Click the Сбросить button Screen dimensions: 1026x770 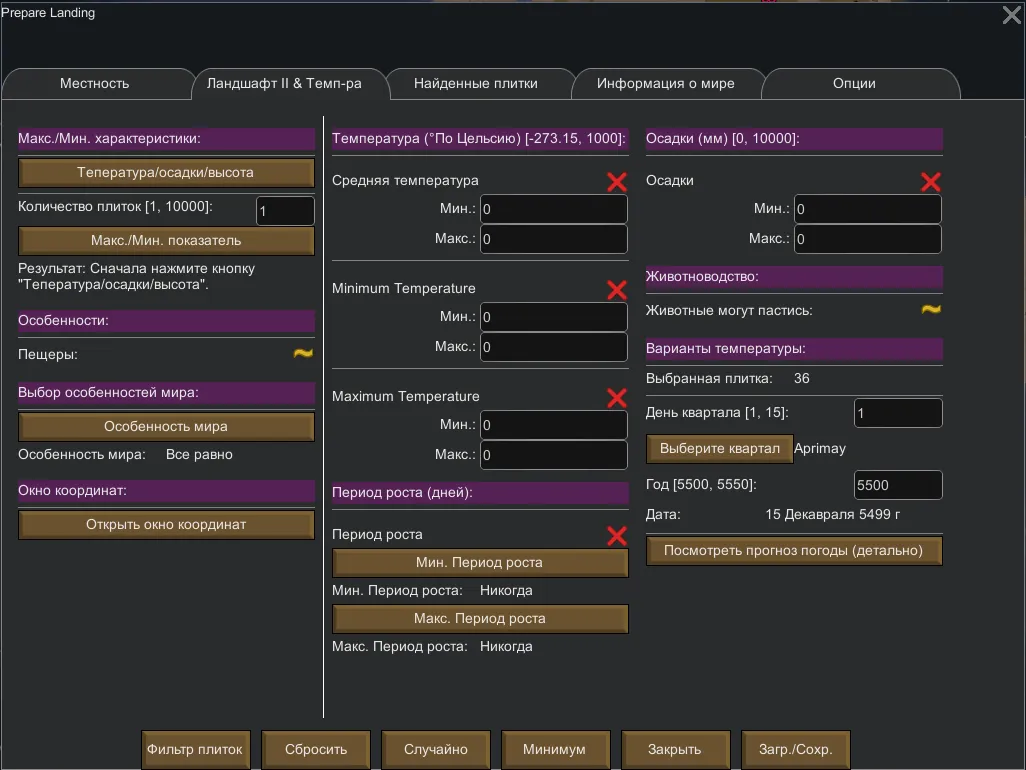316,749
